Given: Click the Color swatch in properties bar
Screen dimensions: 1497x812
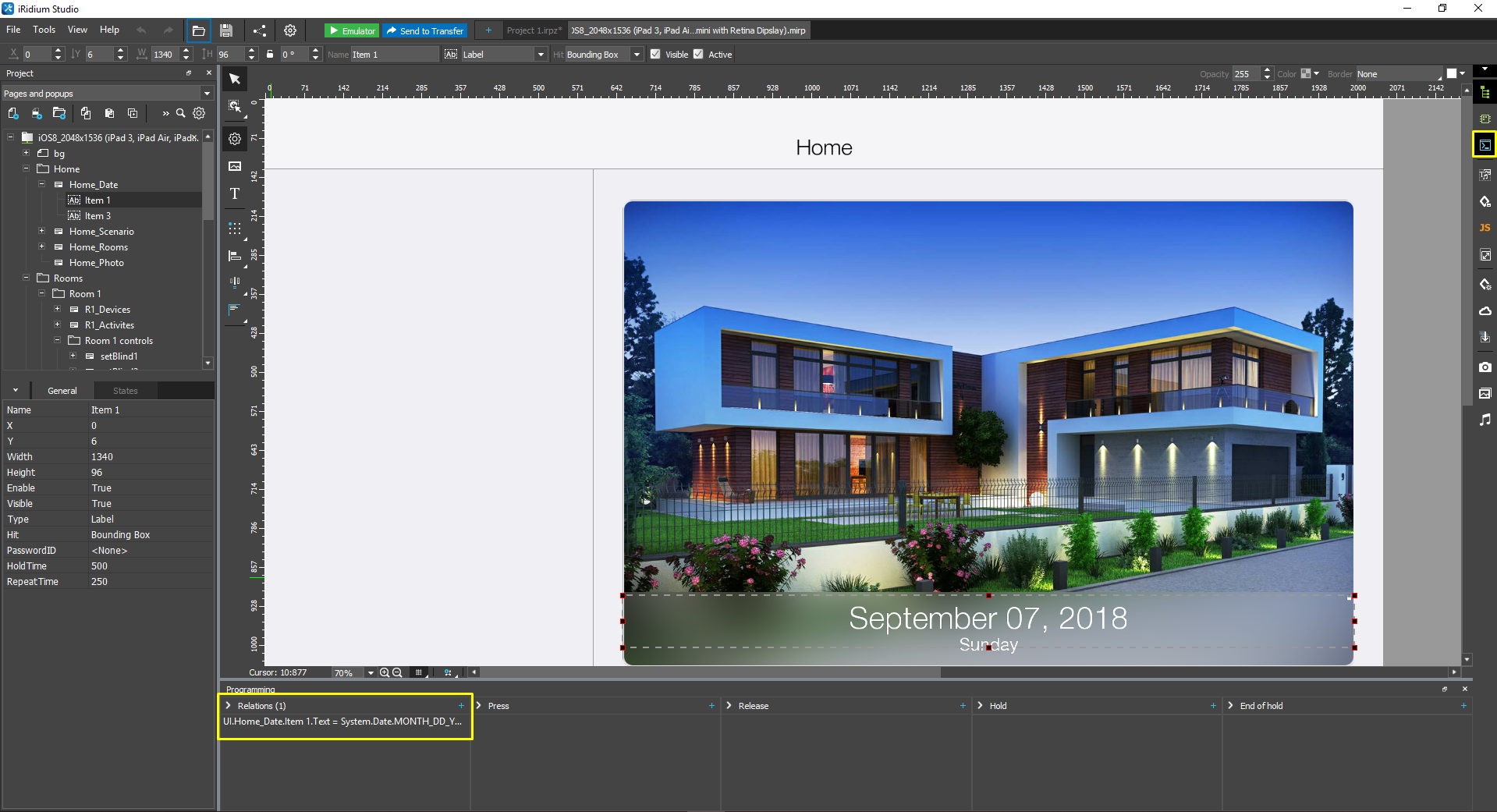Looking at the screenshot, I should (x=1305, y=74).
